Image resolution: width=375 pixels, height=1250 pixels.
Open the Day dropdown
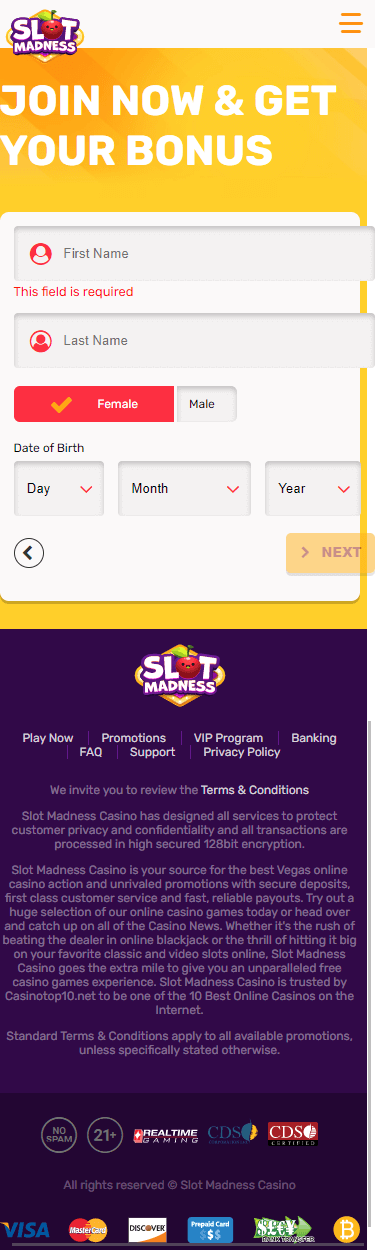59,488
